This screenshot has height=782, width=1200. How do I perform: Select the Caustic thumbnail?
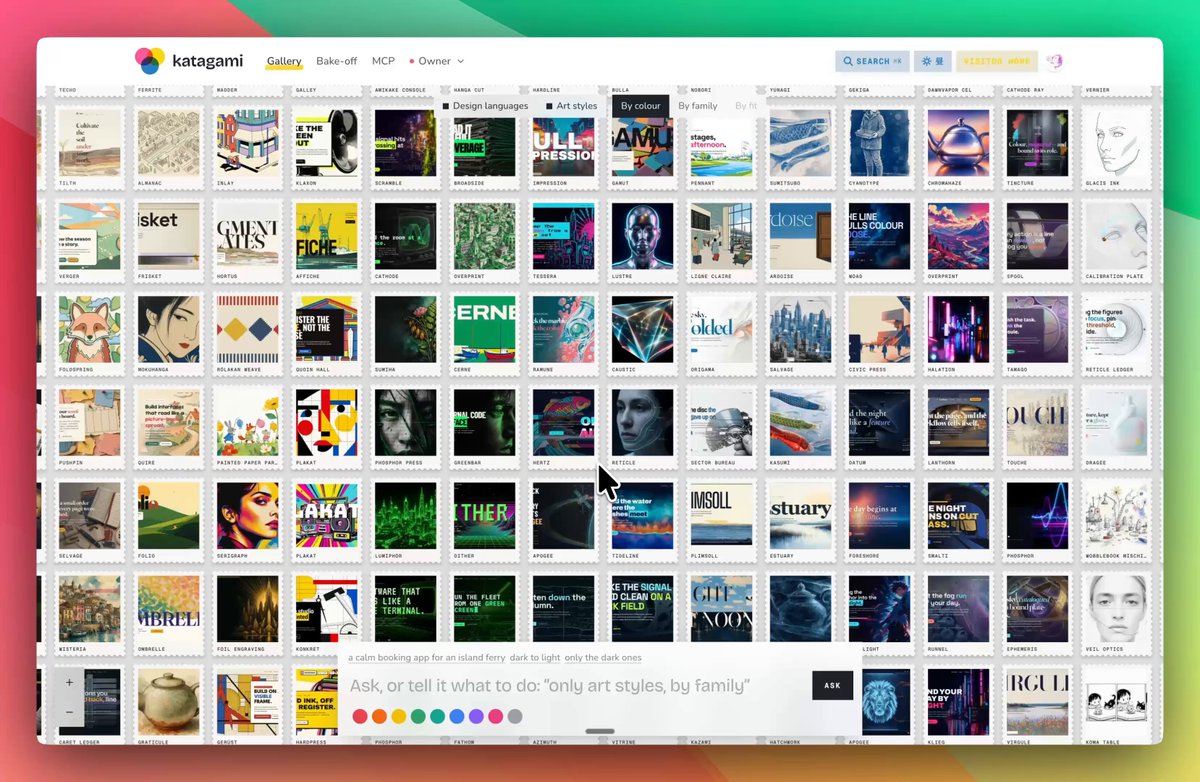(x=643, y=329)
